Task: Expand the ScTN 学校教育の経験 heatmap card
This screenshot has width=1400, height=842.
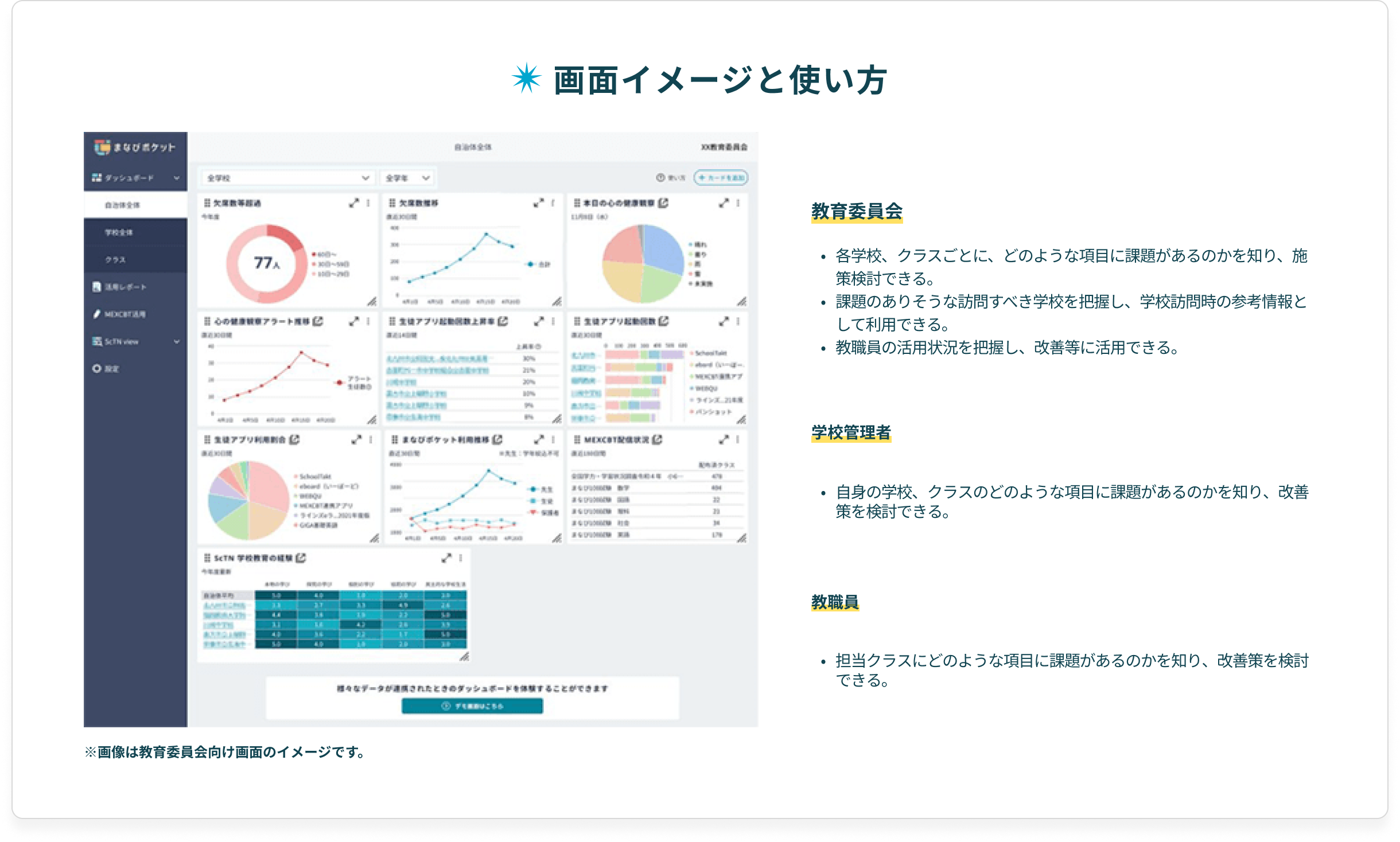Action: coord(446,558)
